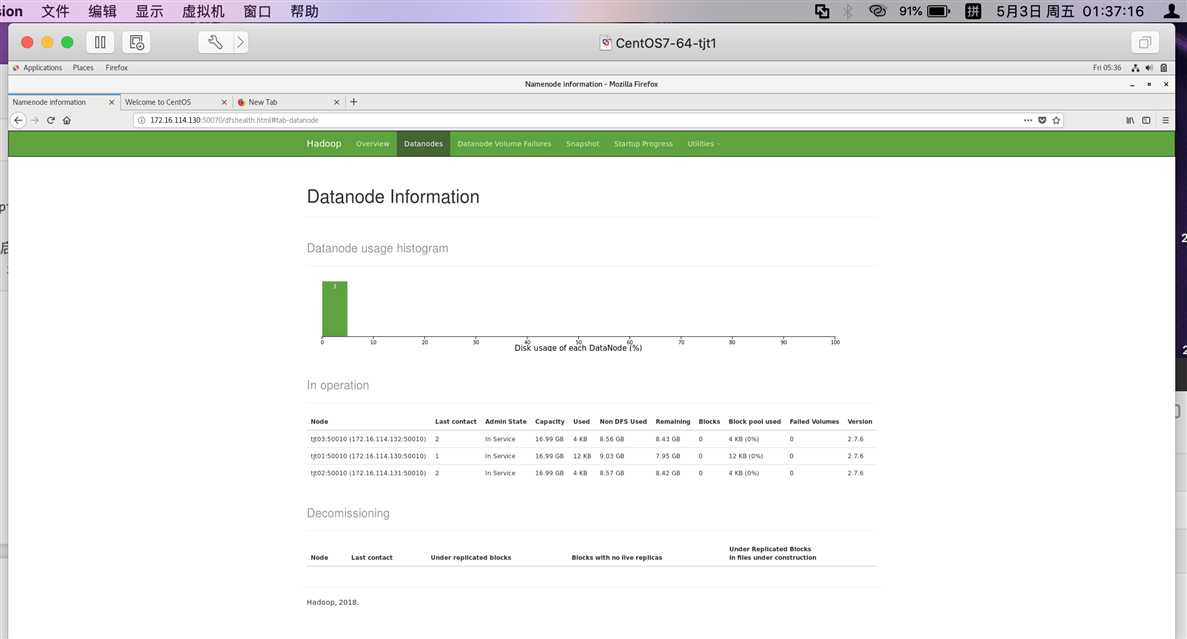
Task: Open Firefox hamburger menu
Action: (x=1166, y=120)
